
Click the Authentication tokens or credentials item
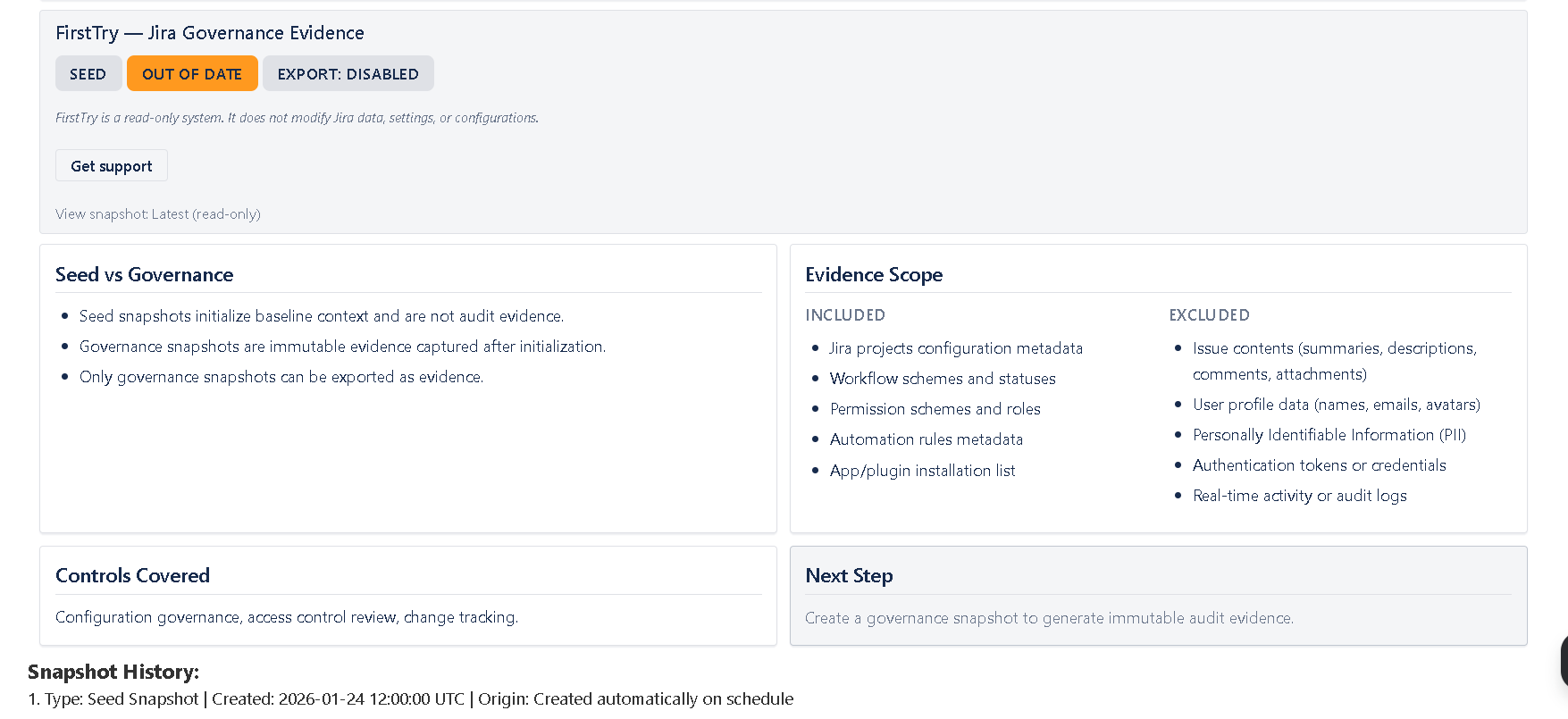1320,464
